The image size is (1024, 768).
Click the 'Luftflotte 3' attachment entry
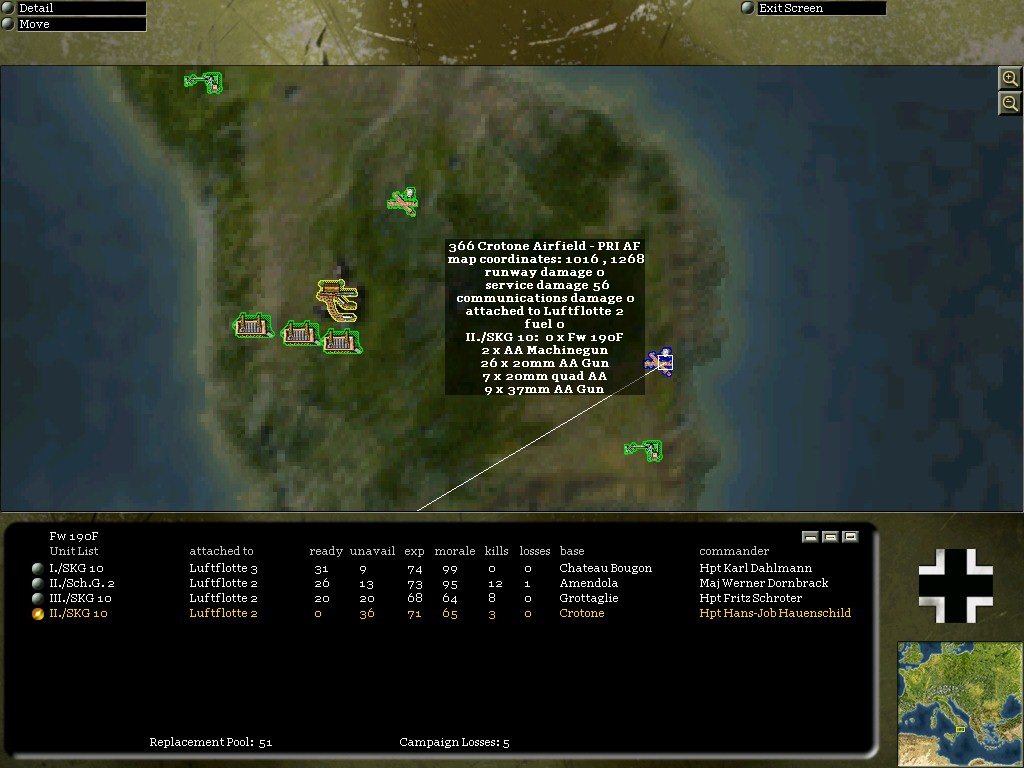pos(223,568)
